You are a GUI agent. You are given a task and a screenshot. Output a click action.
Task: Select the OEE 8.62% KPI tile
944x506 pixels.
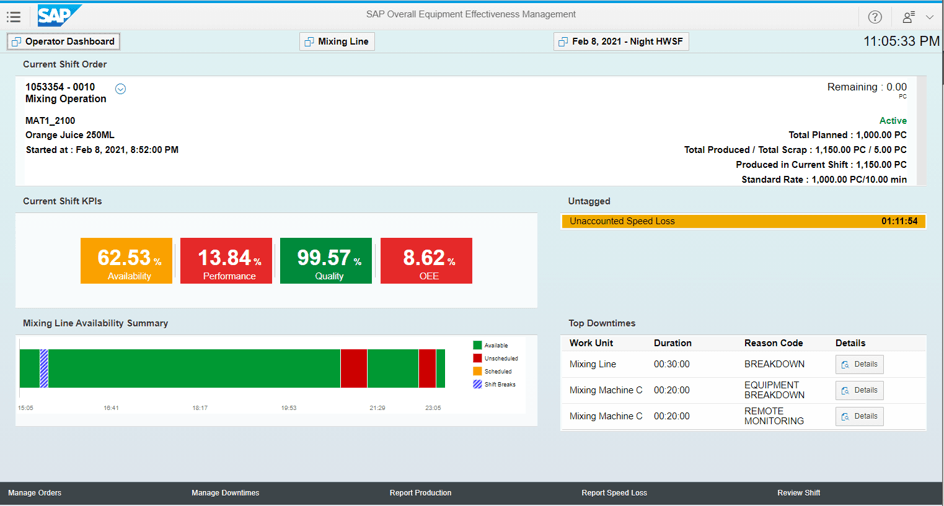[426, 261]
